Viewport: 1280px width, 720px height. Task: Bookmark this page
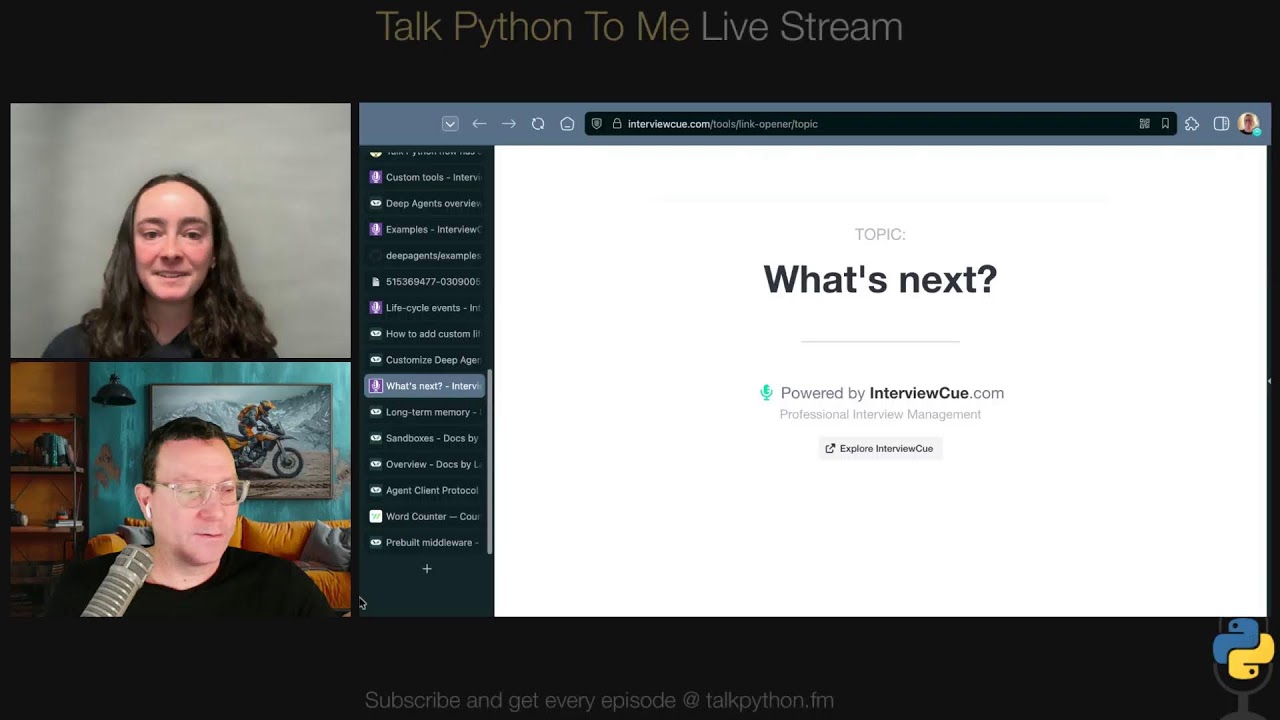(x=1165, y=124)
